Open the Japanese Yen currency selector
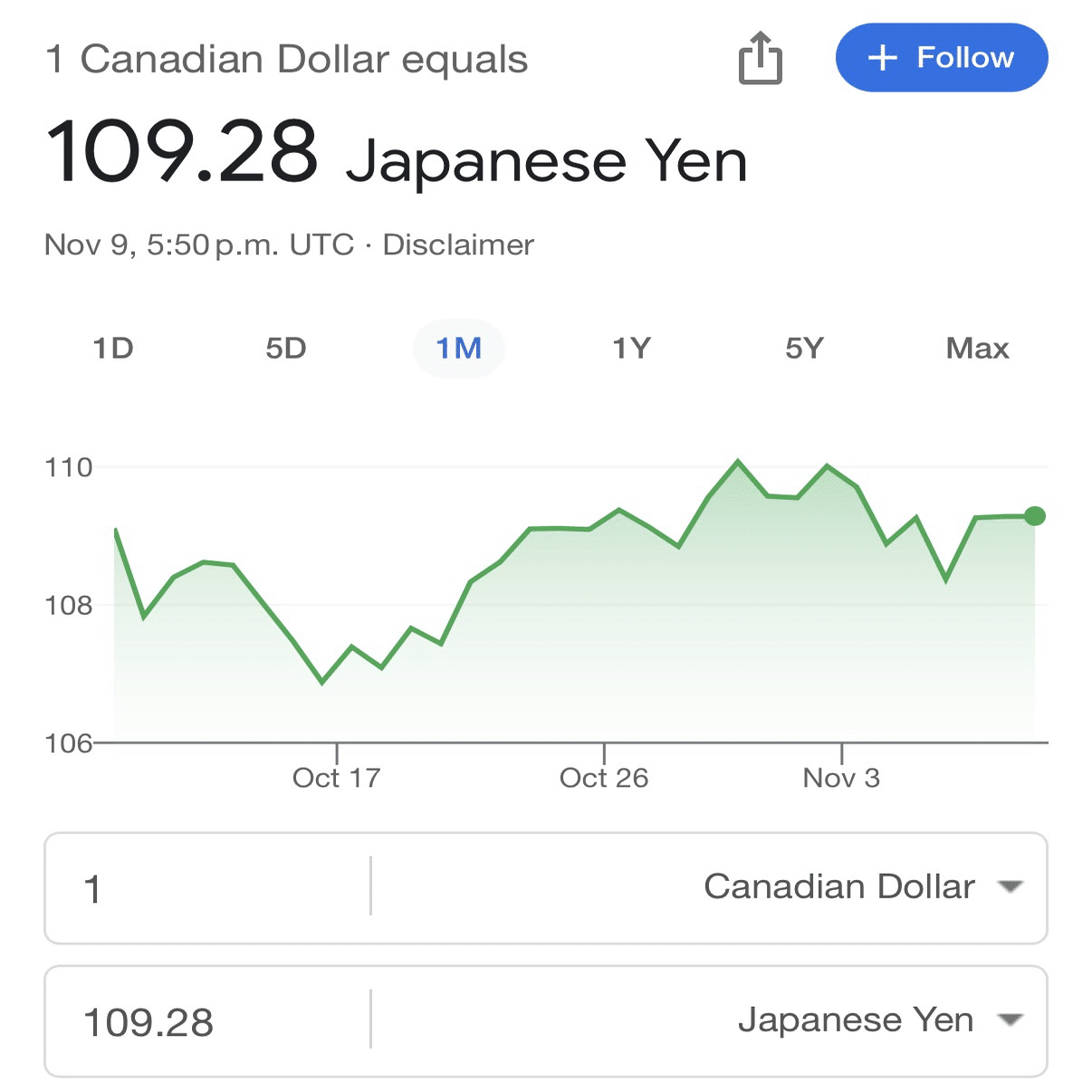The image size is (1092, 1092). coord(857,1020)
